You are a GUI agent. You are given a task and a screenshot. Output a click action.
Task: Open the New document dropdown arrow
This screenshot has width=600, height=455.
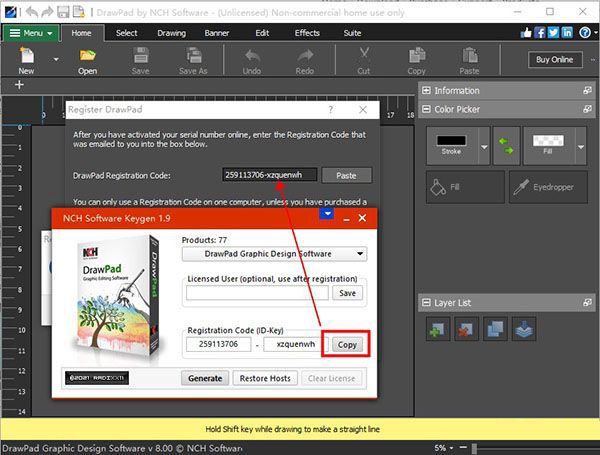[x=56, y=60]
